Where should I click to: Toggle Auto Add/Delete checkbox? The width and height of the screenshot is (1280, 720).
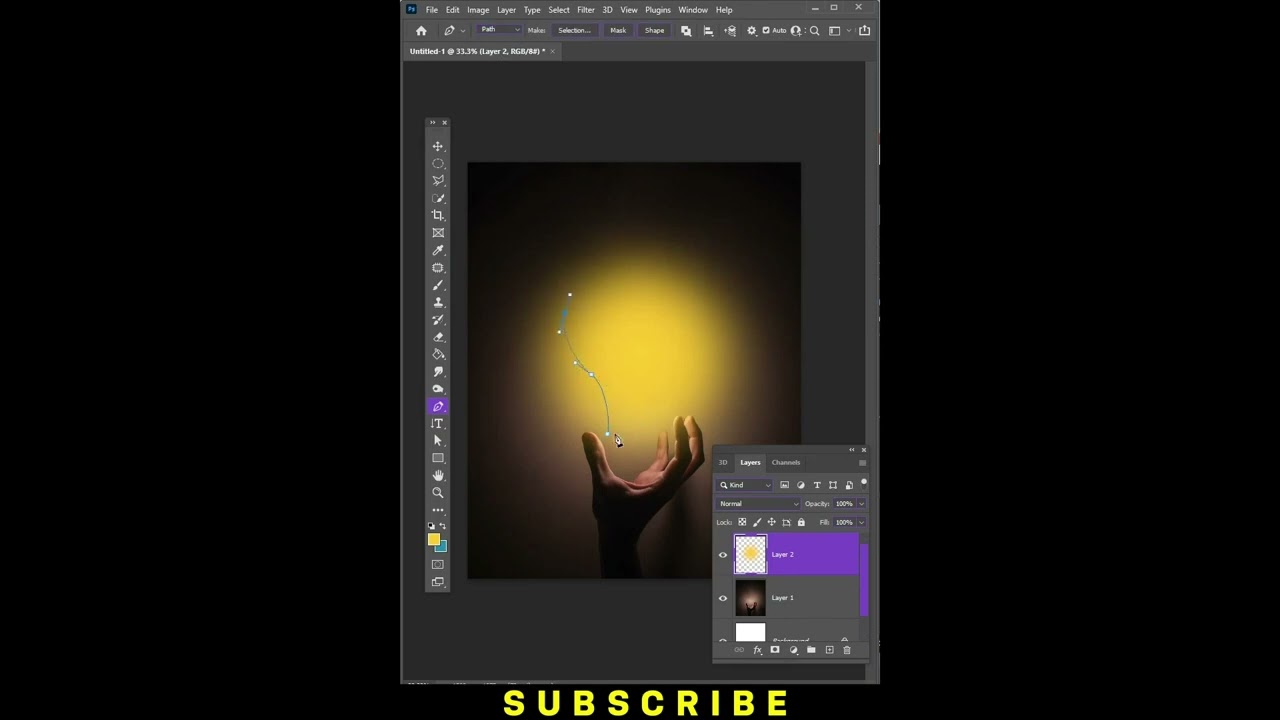tap(766, 30)
